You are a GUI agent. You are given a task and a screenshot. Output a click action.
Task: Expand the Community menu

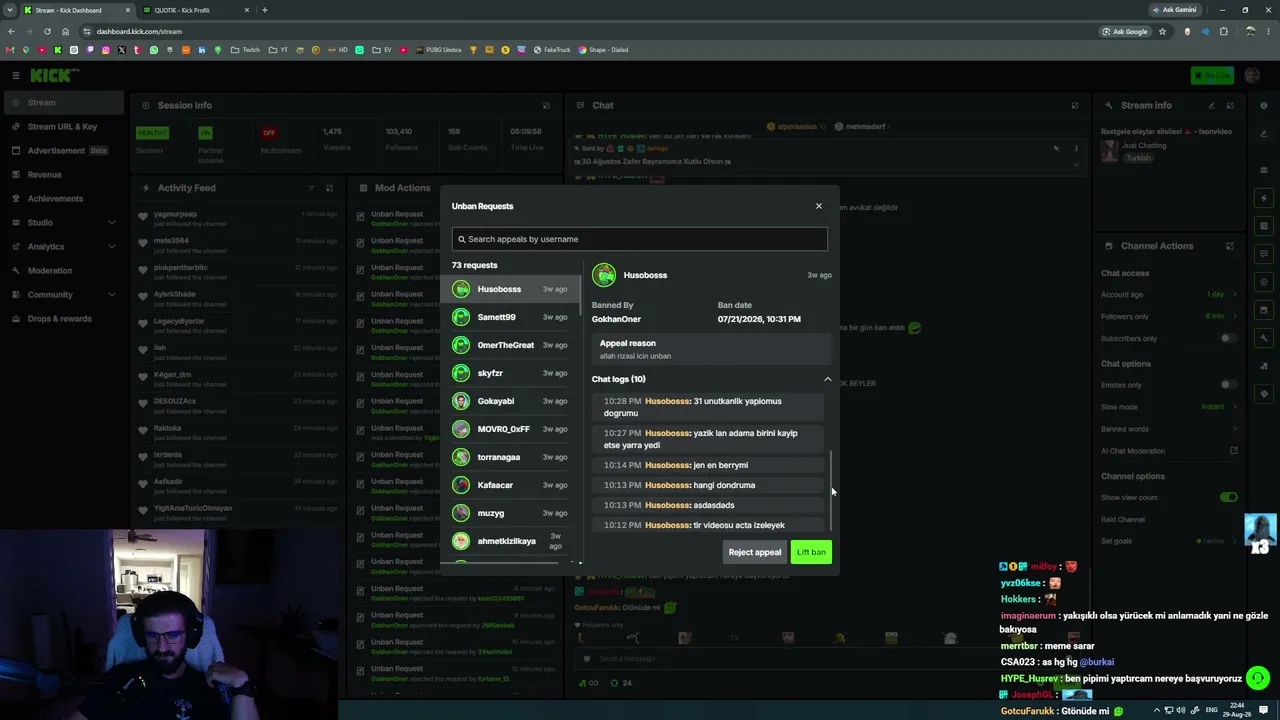pyautogui.click(x=62, y=295)
